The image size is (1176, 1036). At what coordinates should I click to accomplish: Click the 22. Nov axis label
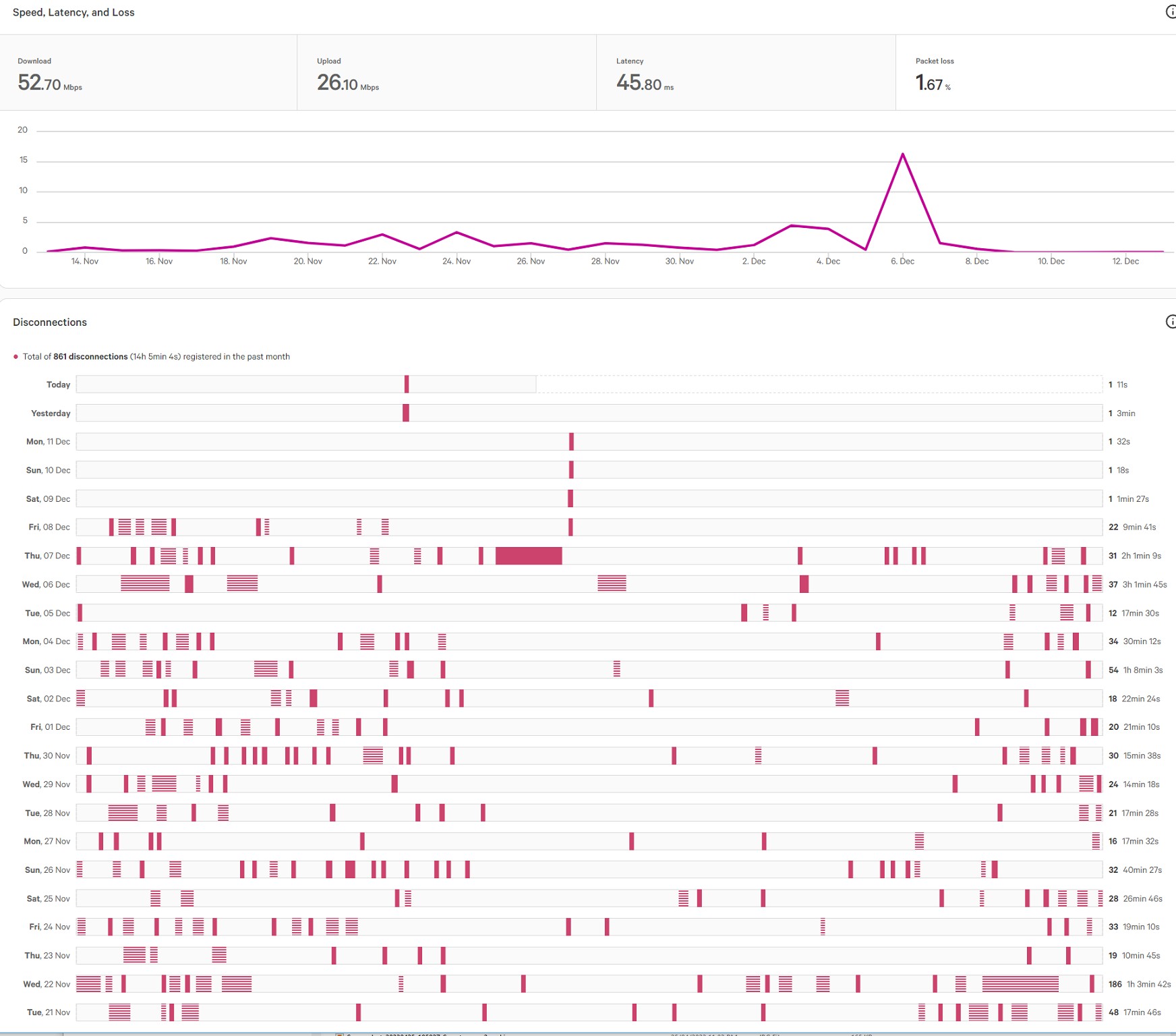coord(382,261)
